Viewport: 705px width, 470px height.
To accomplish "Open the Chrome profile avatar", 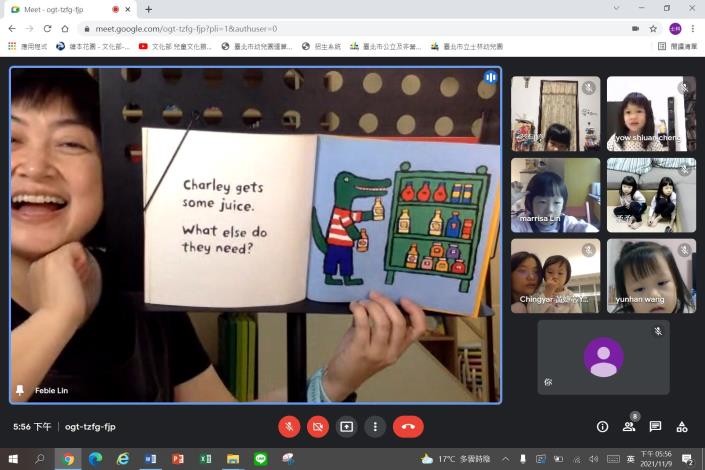I will pyautogui.click(x=675, y=29).
